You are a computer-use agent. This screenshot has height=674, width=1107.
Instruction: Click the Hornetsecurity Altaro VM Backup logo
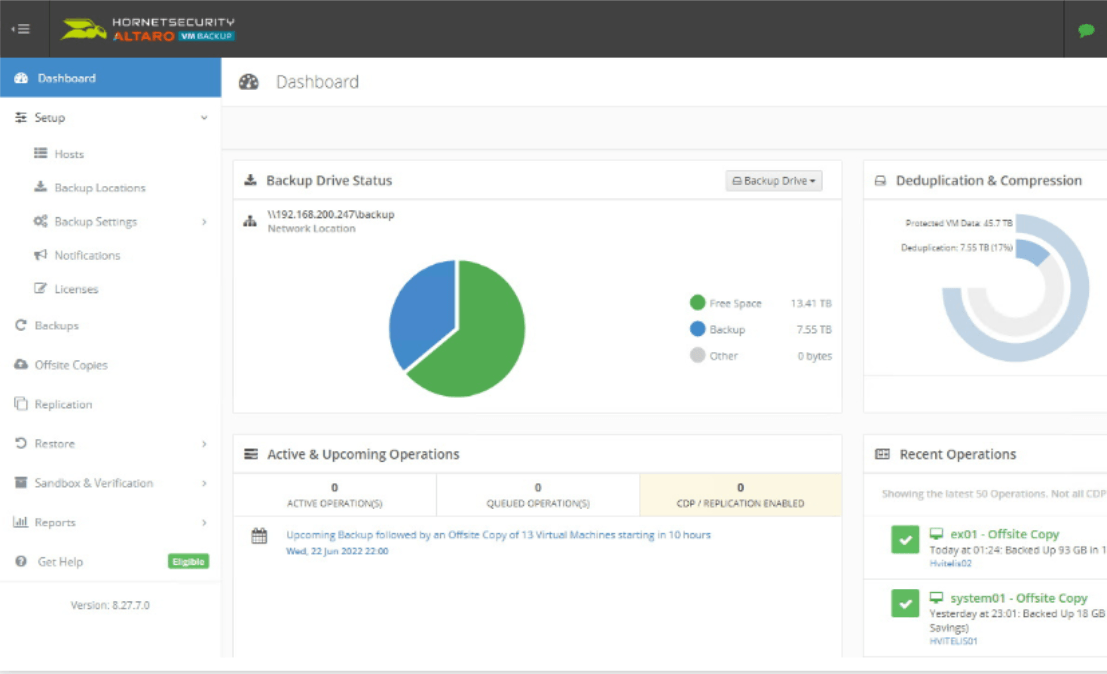(x=148, y=29)
